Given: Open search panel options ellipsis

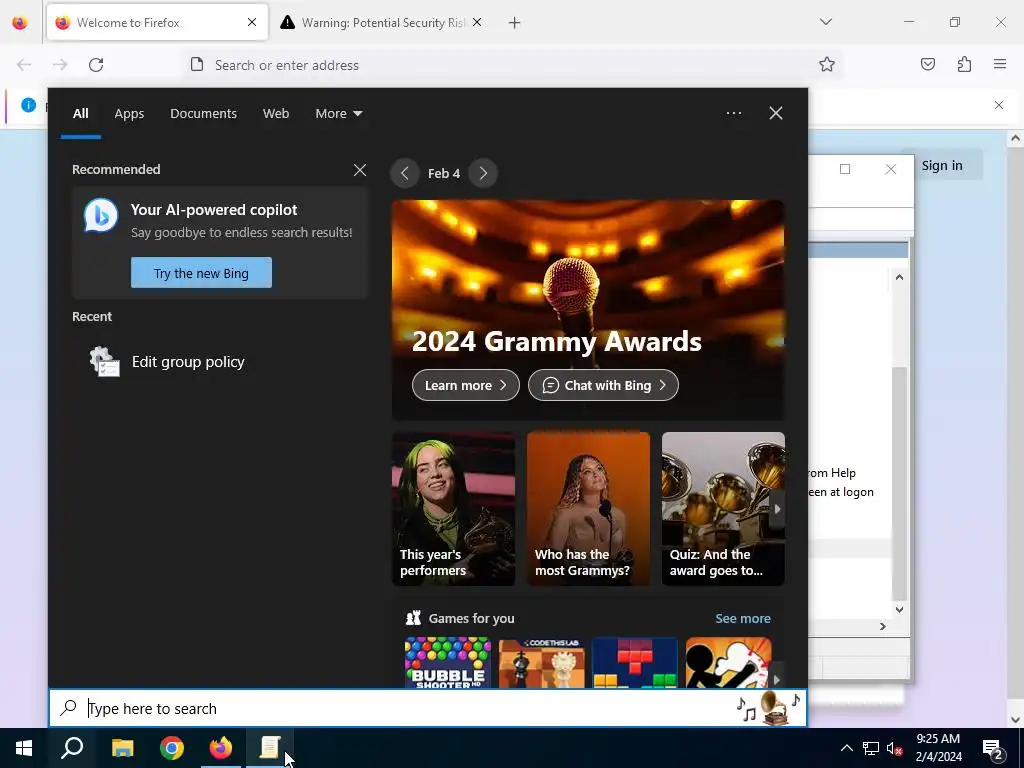Looking at the screenshot, I should 733,113.
